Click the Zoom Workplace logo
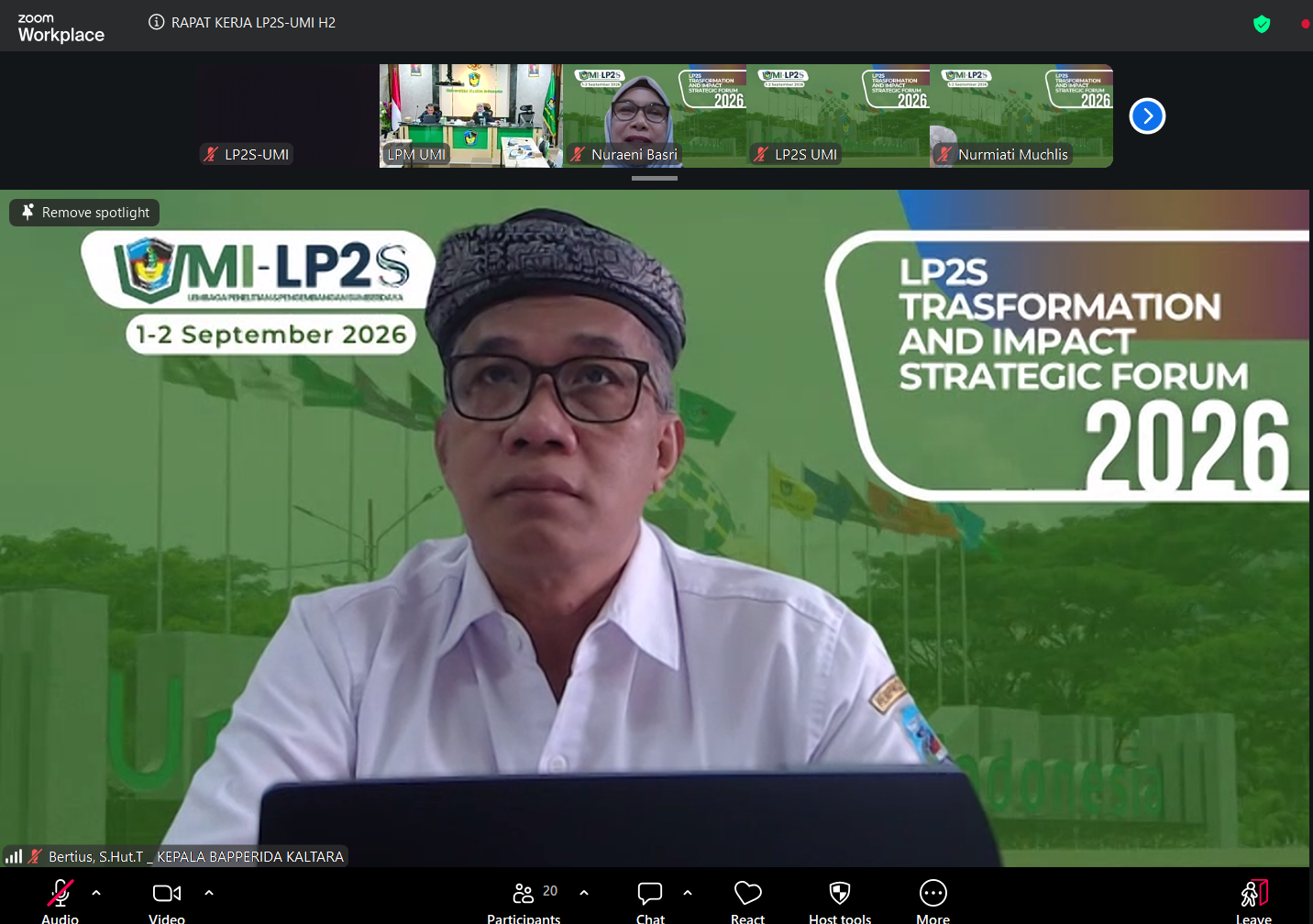1313x924 pixels. [61, 28]
